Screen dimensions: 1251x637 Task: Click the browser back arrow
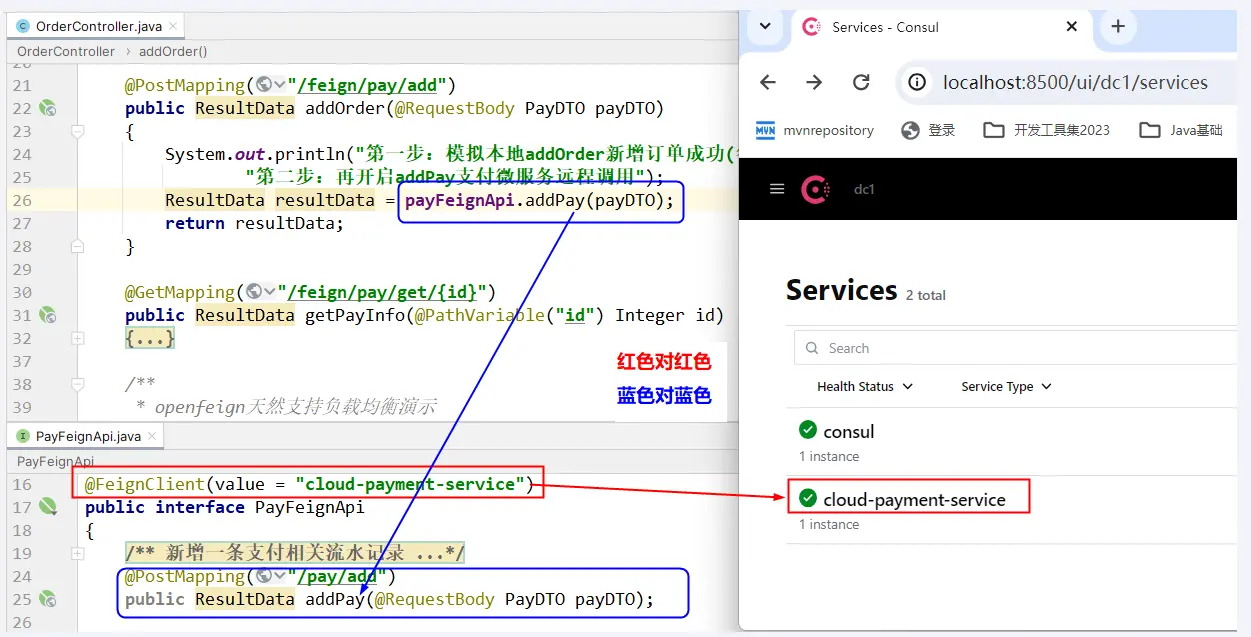[767, 83]
